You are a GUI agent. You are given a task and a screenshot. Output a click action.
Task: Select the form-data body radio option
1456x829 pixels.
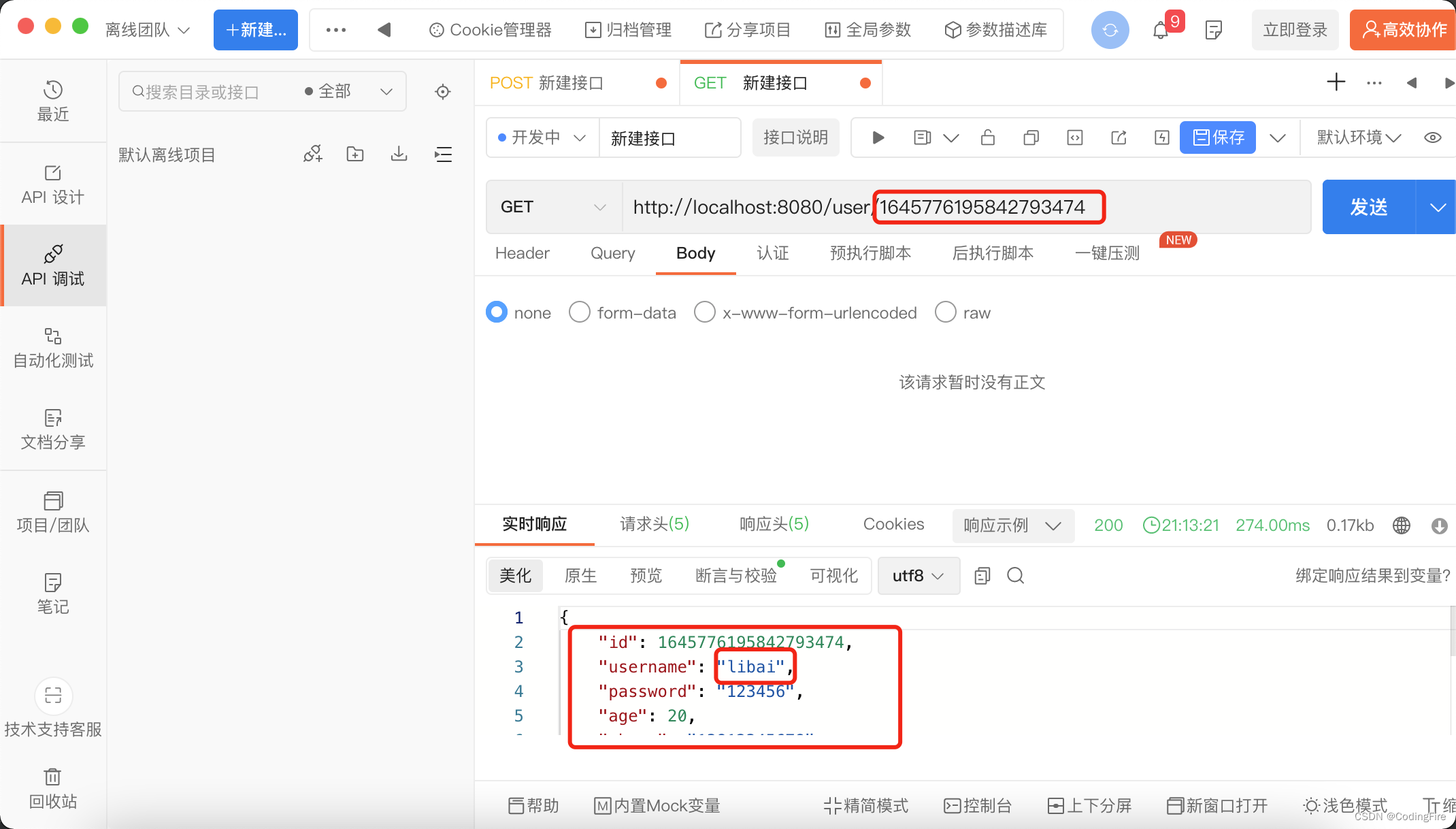(580, 312)
